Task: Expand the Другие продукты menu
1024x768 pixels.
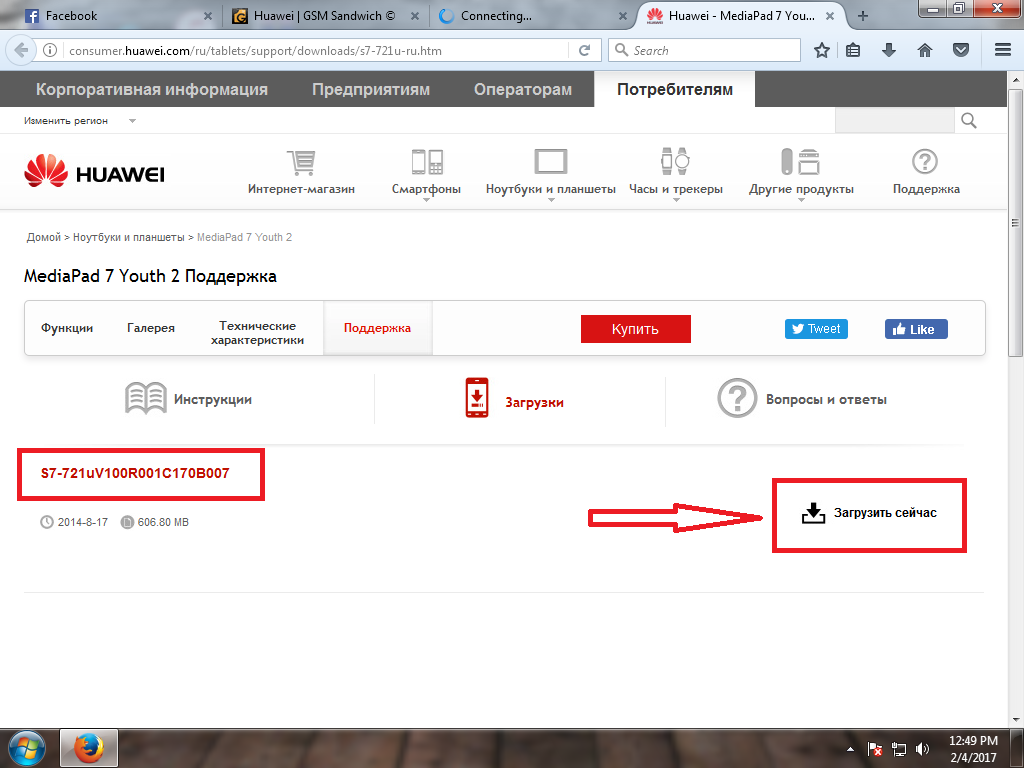Action: [801, 189]
